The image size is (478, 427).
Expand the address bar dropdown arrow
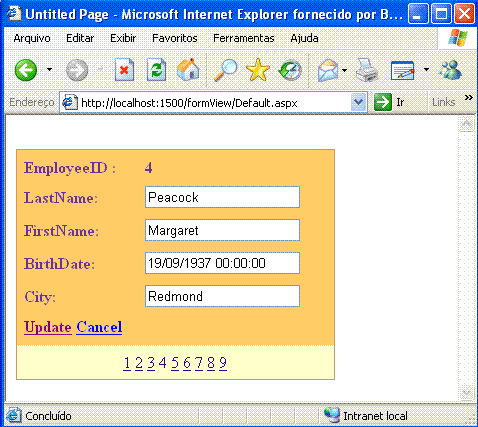coord(359,102)
